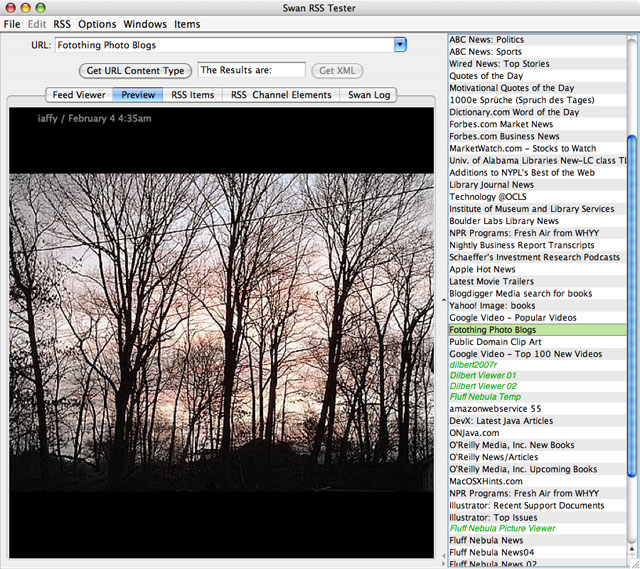Open the RSS Channel Elements tab
The width and height of the screenshot is (640, 569).
click(x=281, y=95)
